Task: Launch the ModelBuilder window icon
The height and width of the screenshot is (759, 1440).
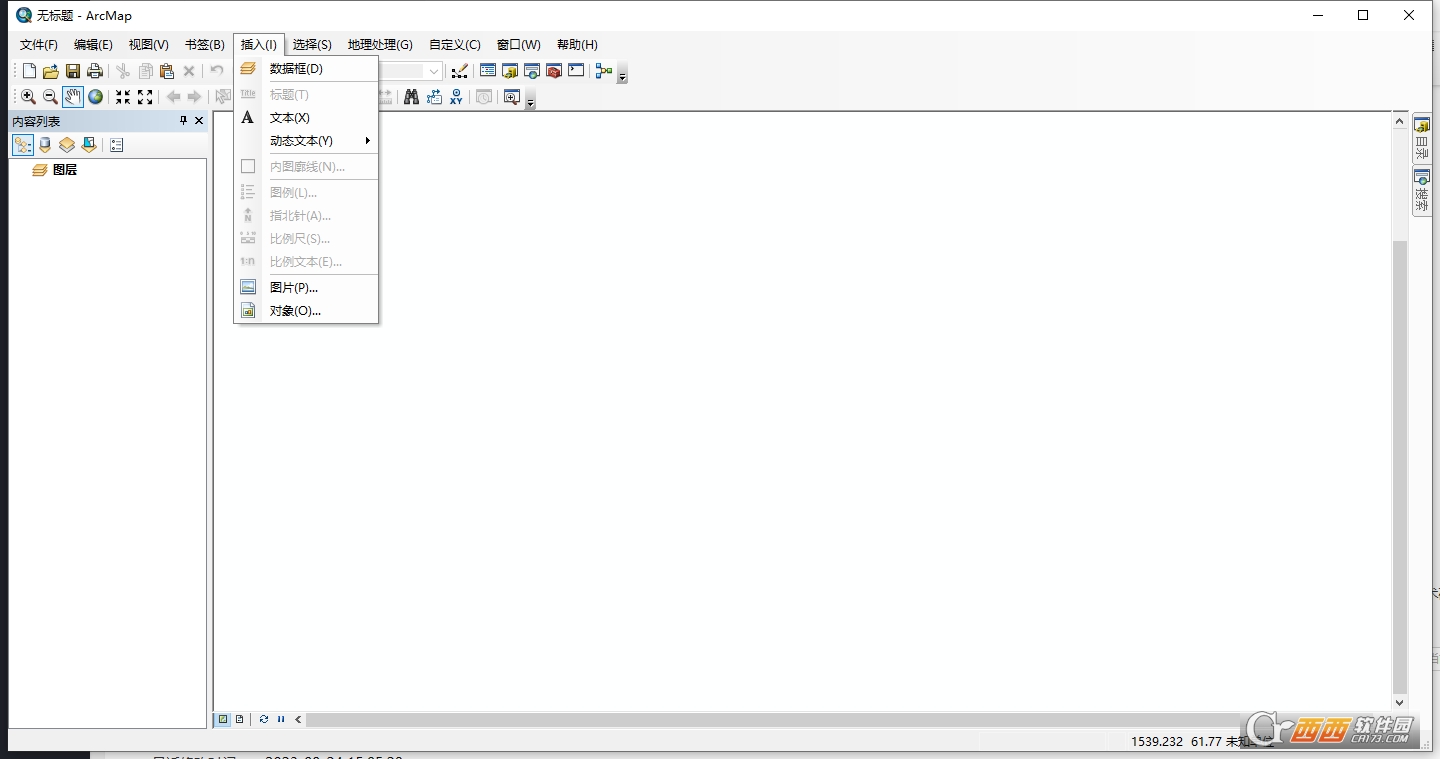Action: click(603, 71)
